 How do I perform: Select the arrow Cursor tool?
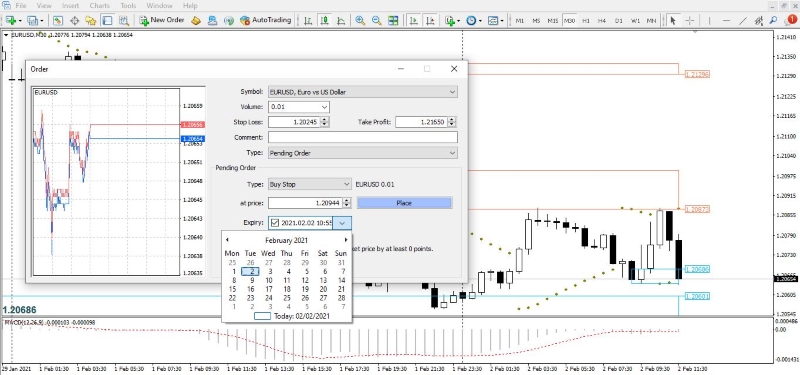tap(673, 20)
